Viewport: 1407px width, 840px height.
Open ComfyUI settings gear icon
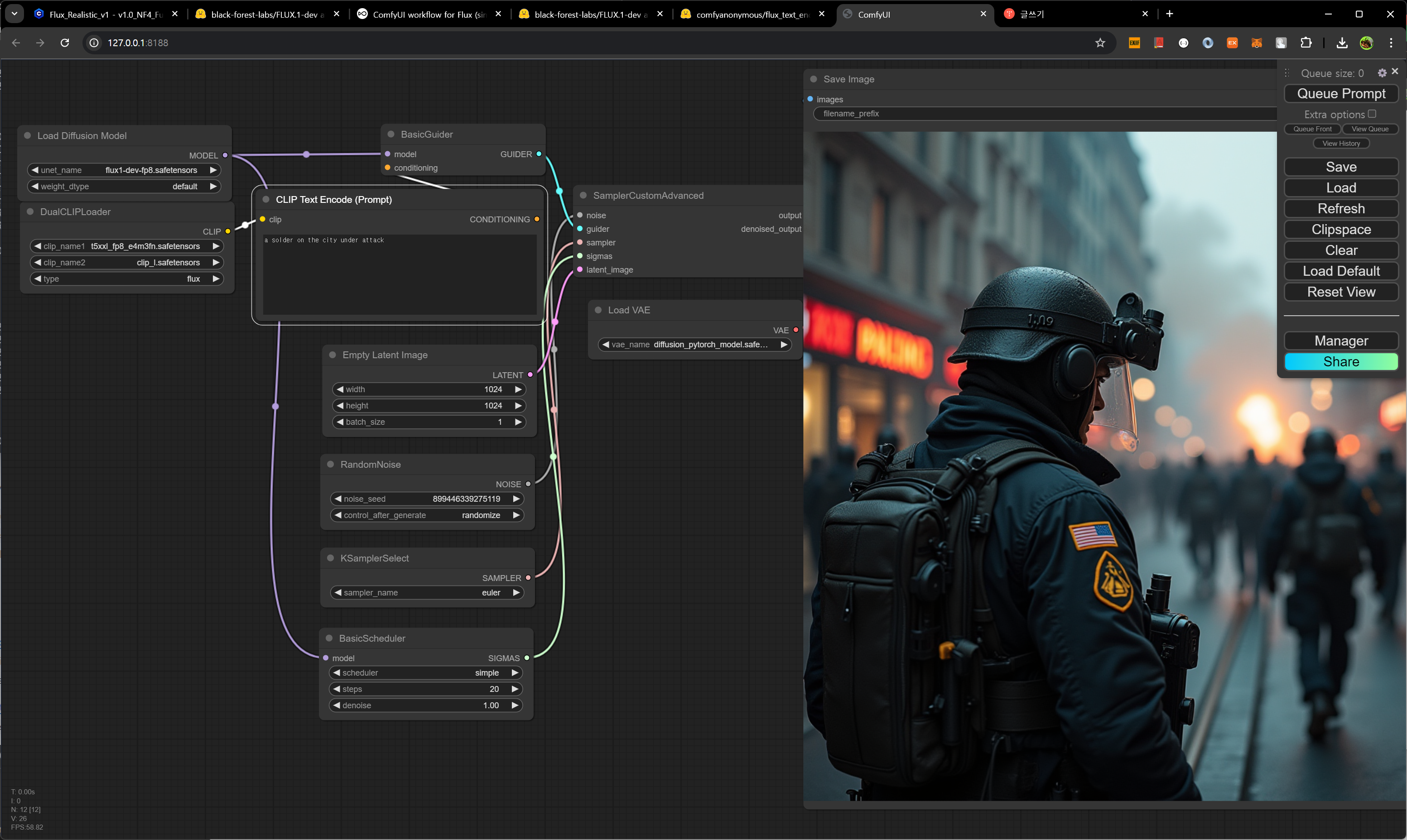point(1382,73)
